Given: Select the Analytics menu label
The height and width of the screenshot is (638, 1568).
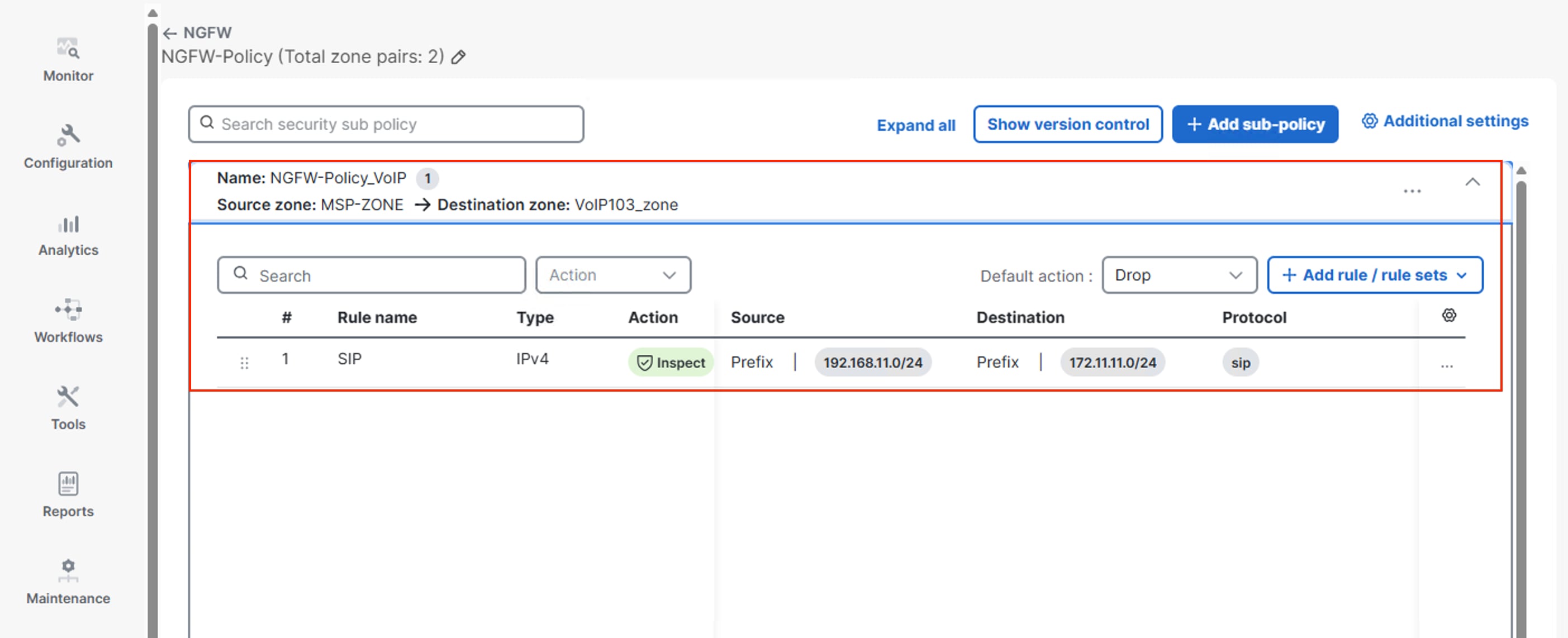Looking at the screenshot, I should tap(68, 250).
